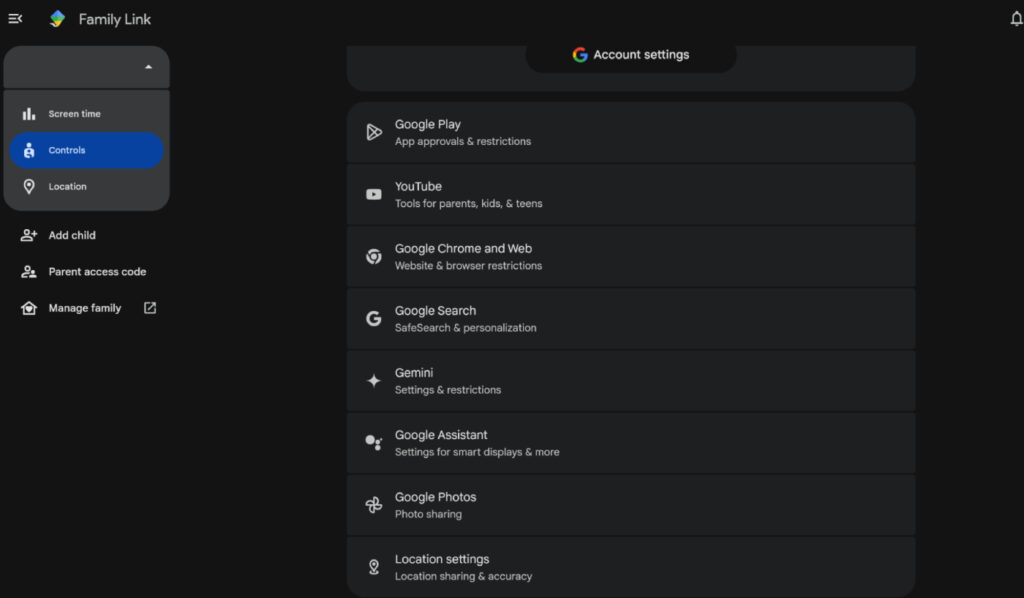Click the Family Link logo
This screenshot has width=1024, height=598.
pyautogui.click(x=57, y=18)
